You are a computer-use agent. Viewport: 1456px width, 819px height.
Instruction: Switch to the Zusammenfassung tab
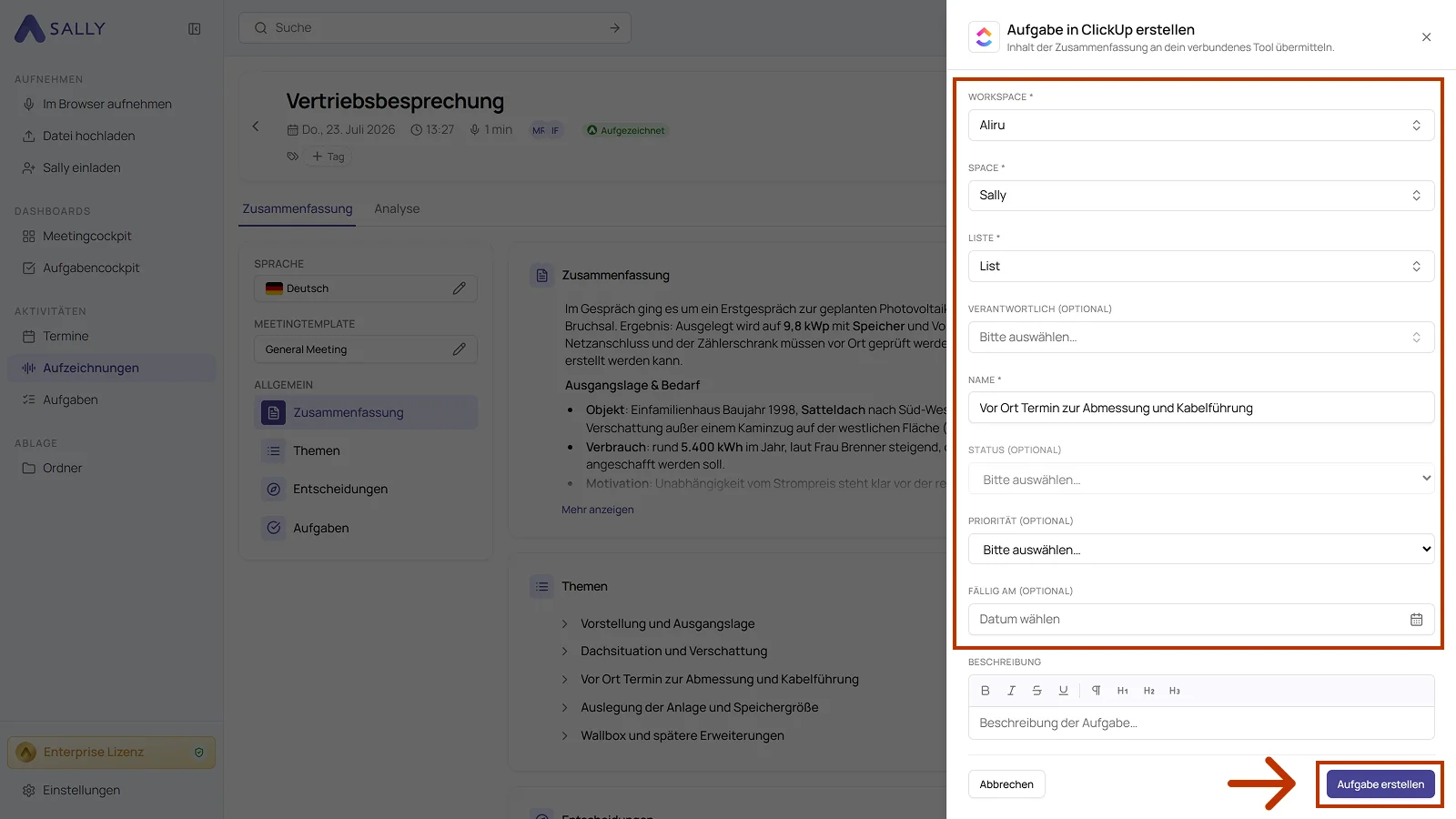[297, 209]
